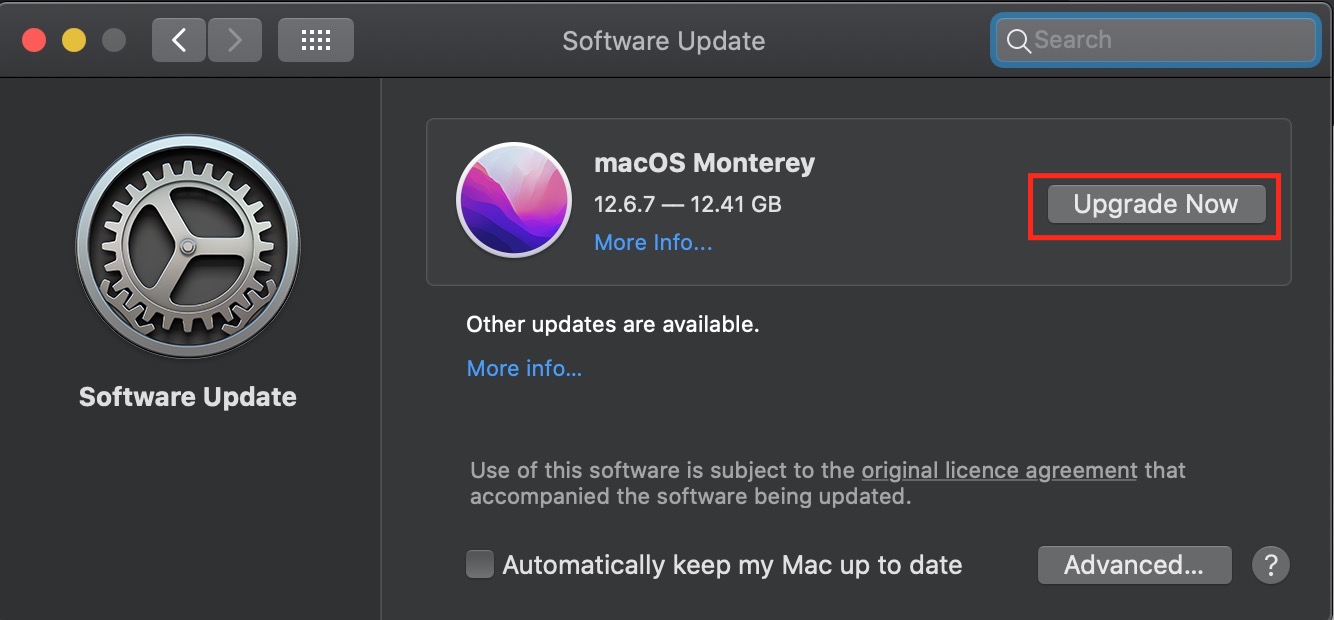Click the Software Update window title

coord(664,41)
